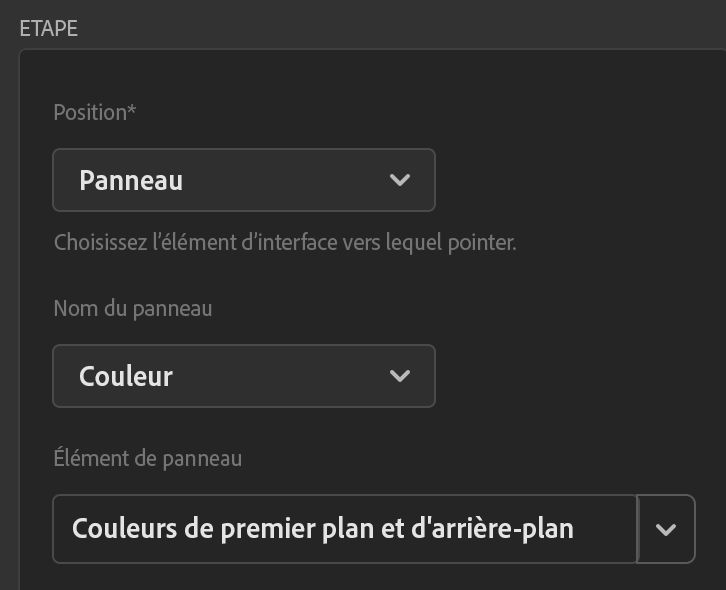Image resolution: width=726 pixels, height=590 pixels.
Task: Click the Couleurs de premier plan text field
Action: pos(344,529)
